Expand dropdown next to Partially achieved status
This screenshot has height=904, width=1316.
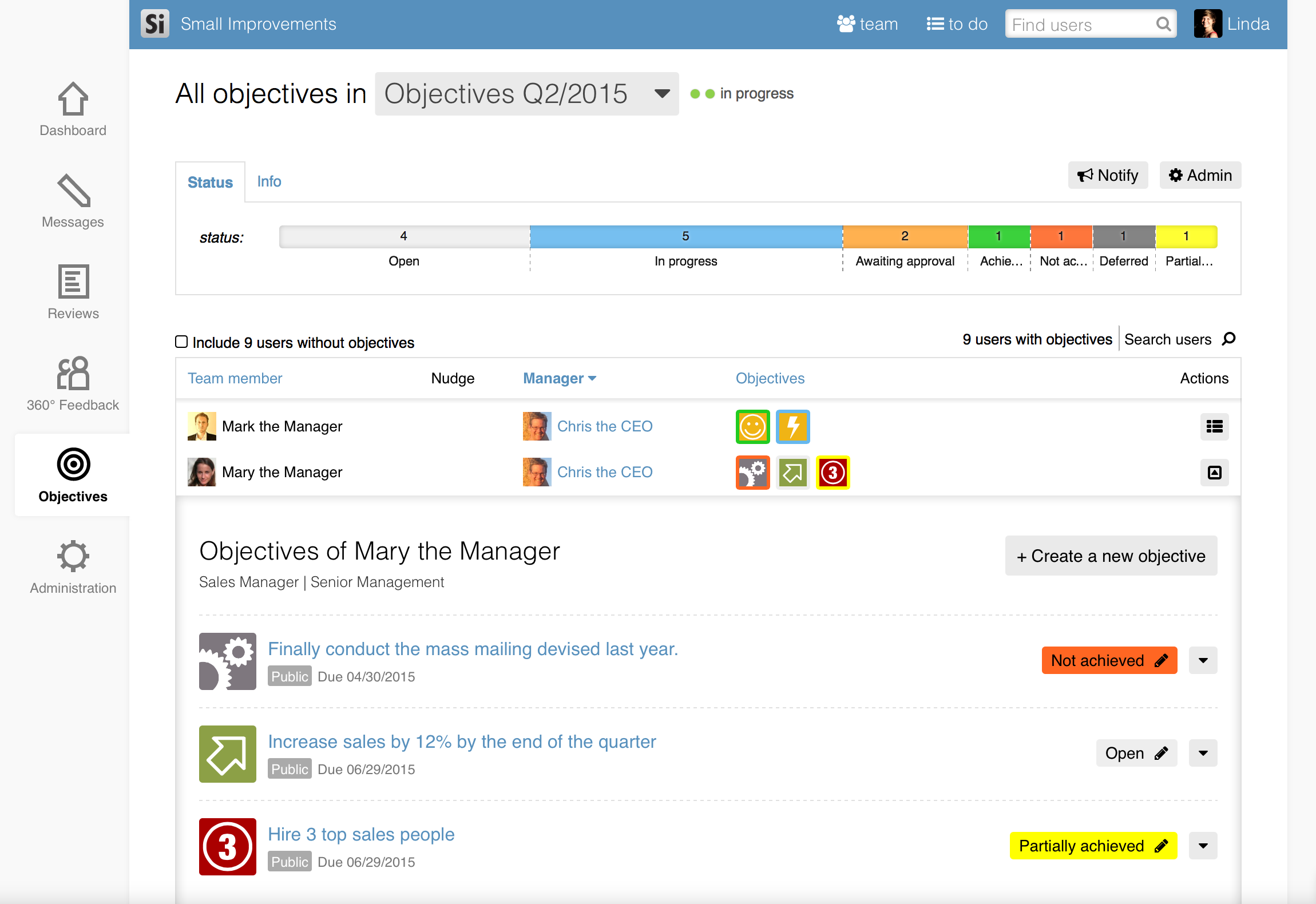pyautogui.click(x=1203, y=846)
